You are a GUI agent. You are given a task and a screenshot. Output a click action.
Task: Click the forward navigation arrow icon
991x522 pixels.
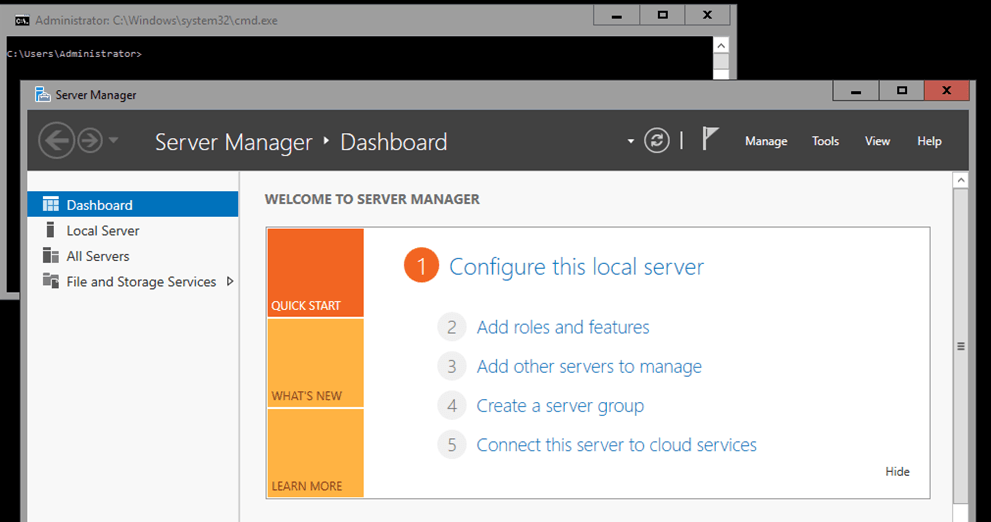pos(90,141)
